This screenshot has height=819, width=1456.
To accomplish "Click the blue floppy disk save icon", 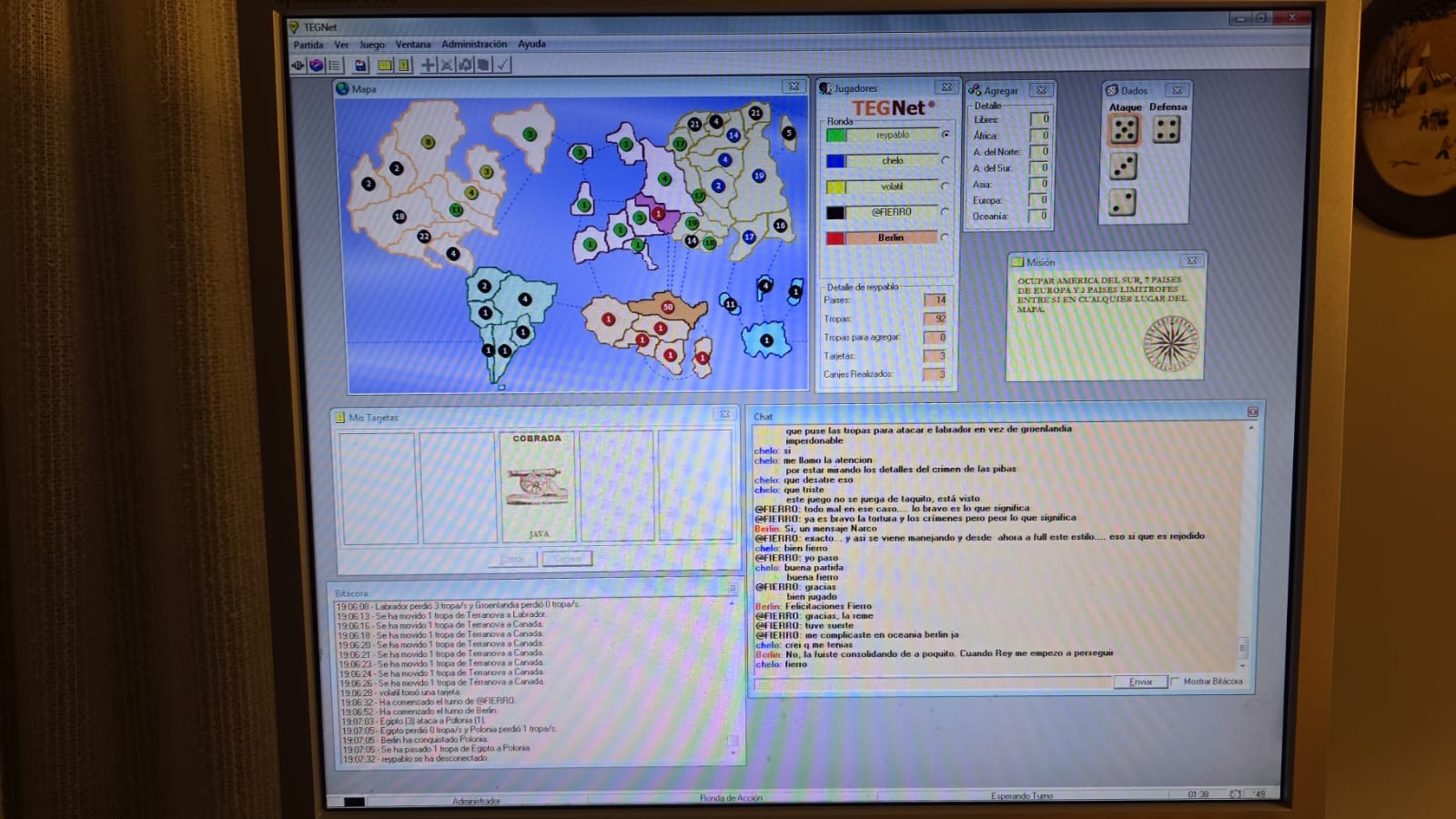I will [360, 66].
